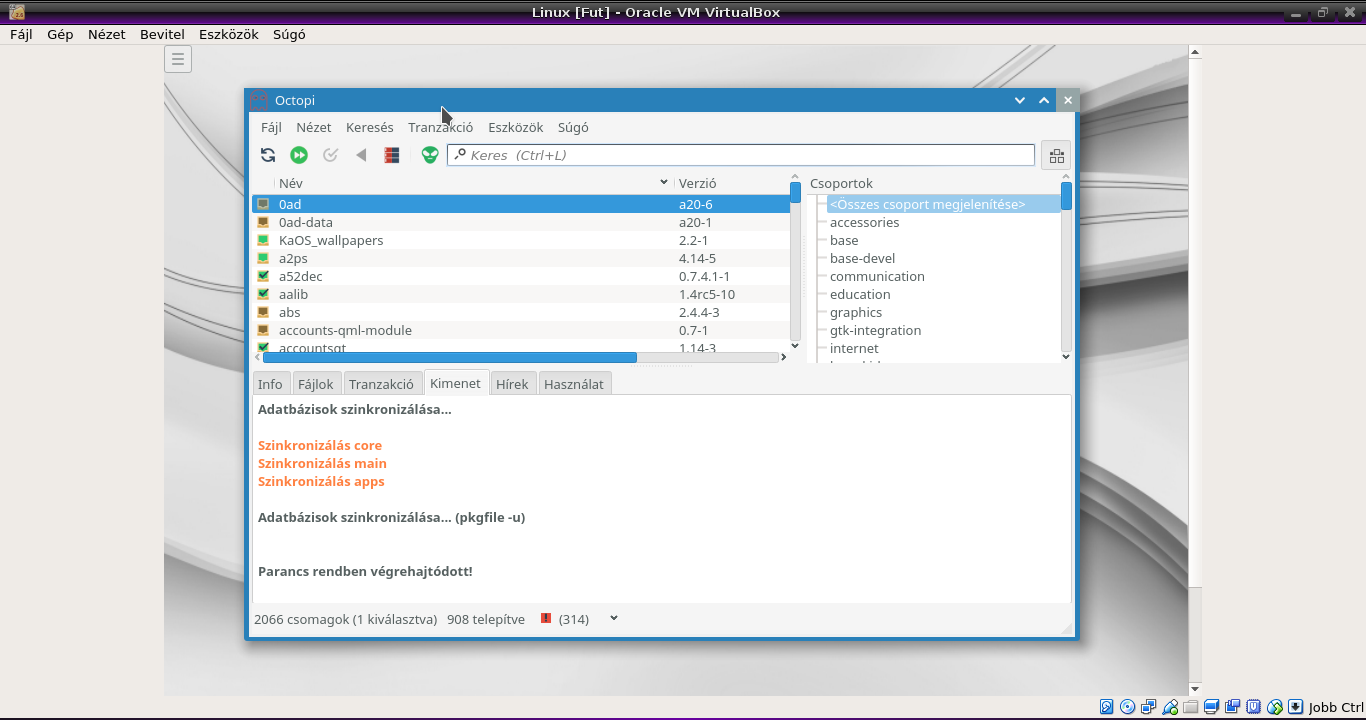This screenshot has width=1366, height=720.
Task: Click the accounts-qml-module status icon
Action: [263, 330]
